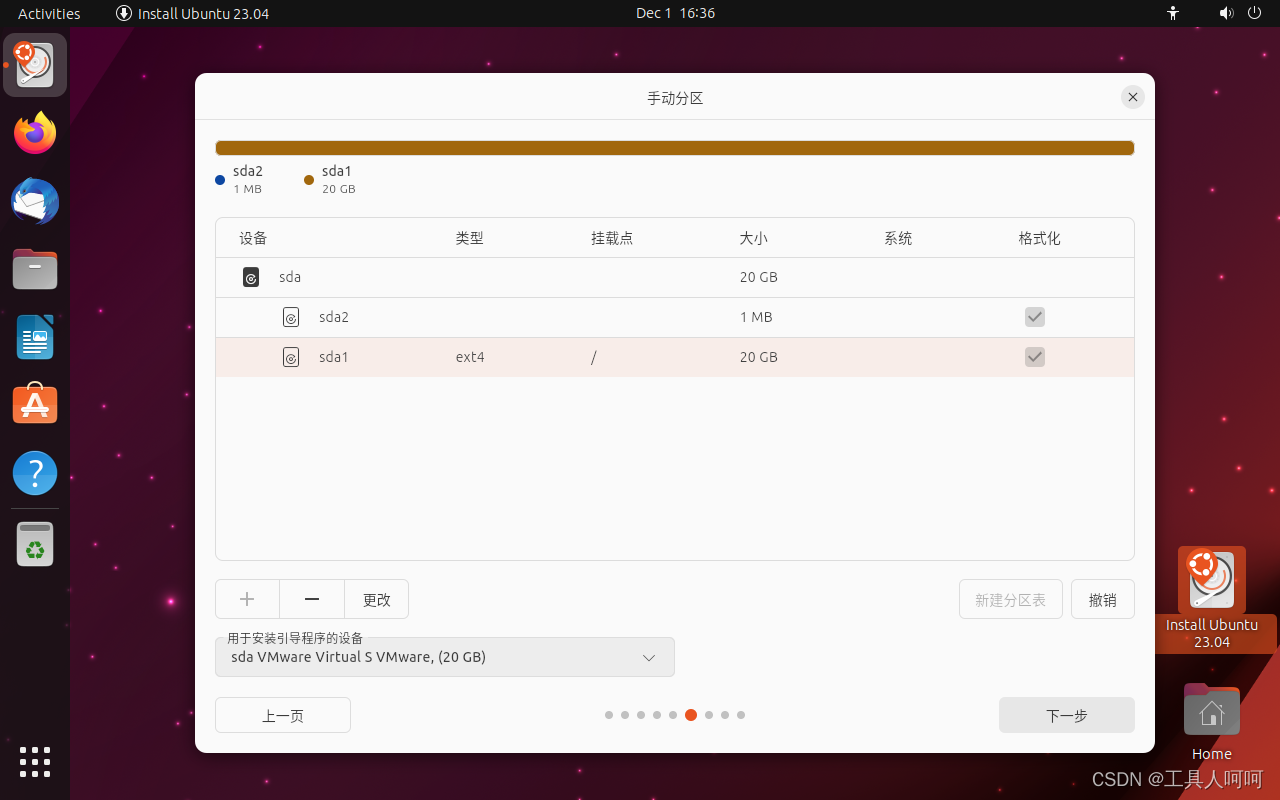The image size is (1280, 800).
Task: Toggle format checkbox for sda1
Action: click(x=1035, y=357)
